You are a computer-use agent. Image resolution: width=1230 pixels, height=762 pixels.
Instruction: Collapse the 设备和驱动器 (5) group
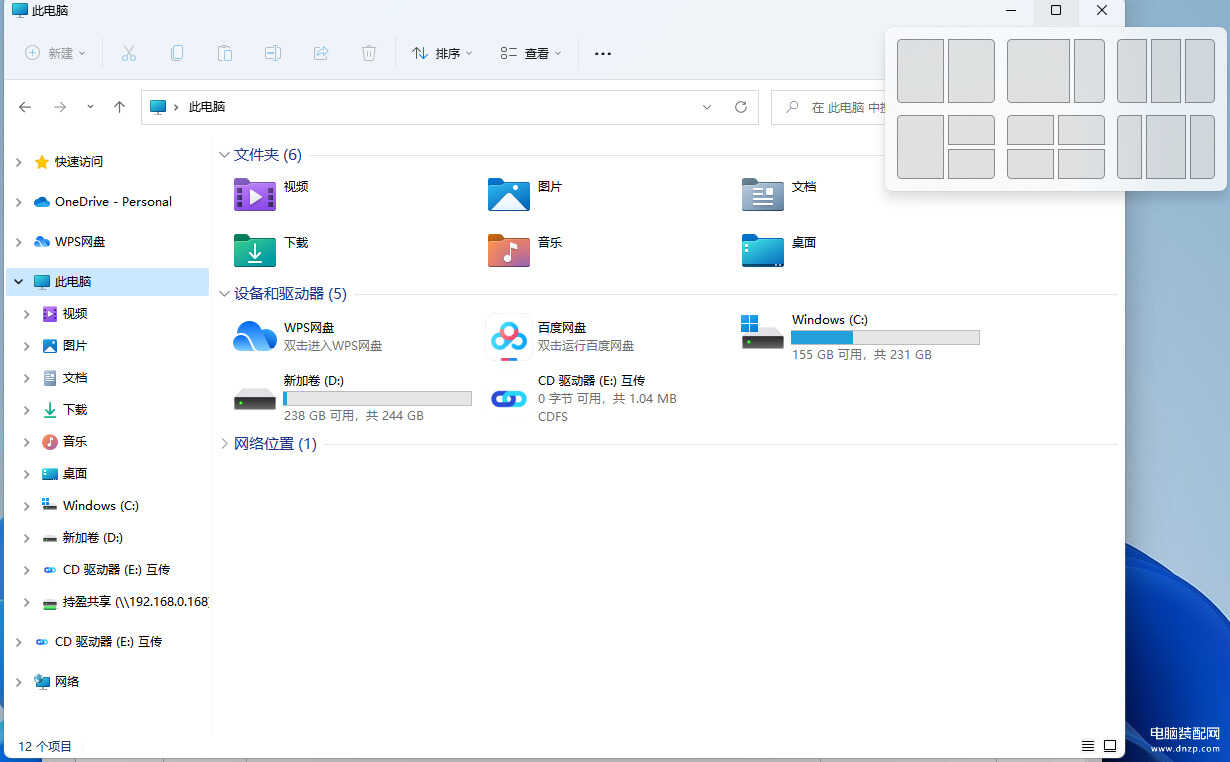coord(224,294)
